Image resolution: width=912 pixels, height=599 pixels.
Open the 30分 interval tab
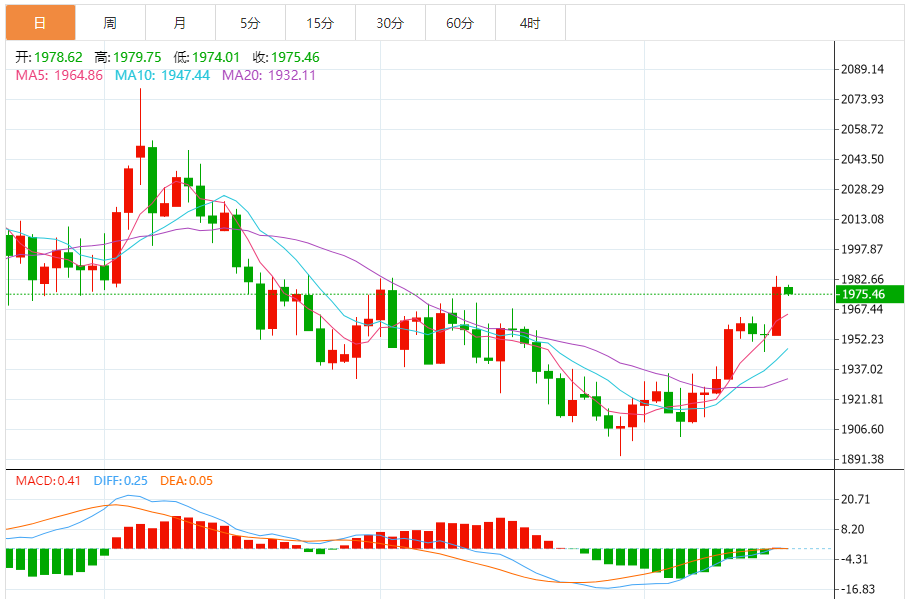[390, 23]
